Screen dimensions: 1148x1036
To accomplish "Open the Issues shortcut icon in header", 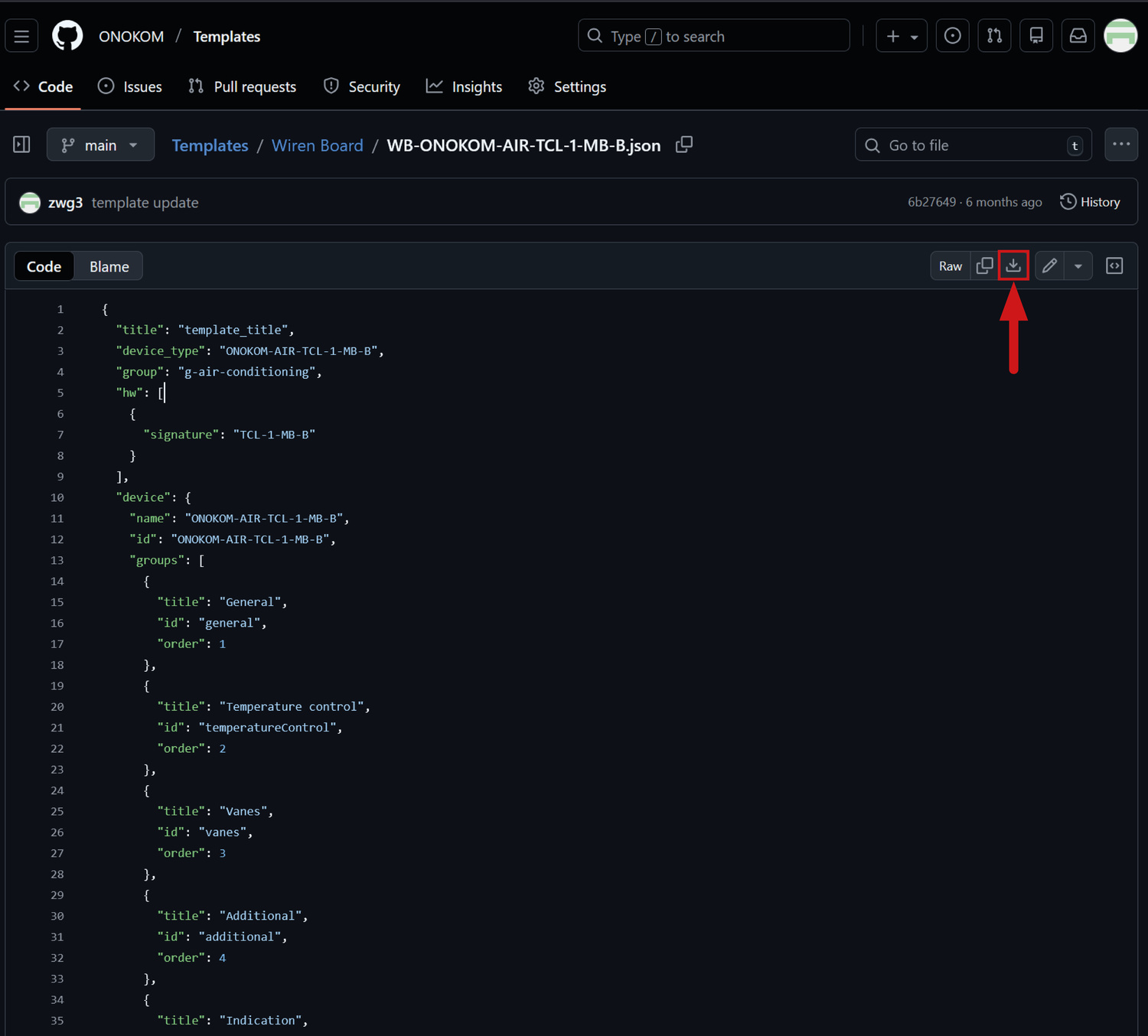I will coord(952,36).
